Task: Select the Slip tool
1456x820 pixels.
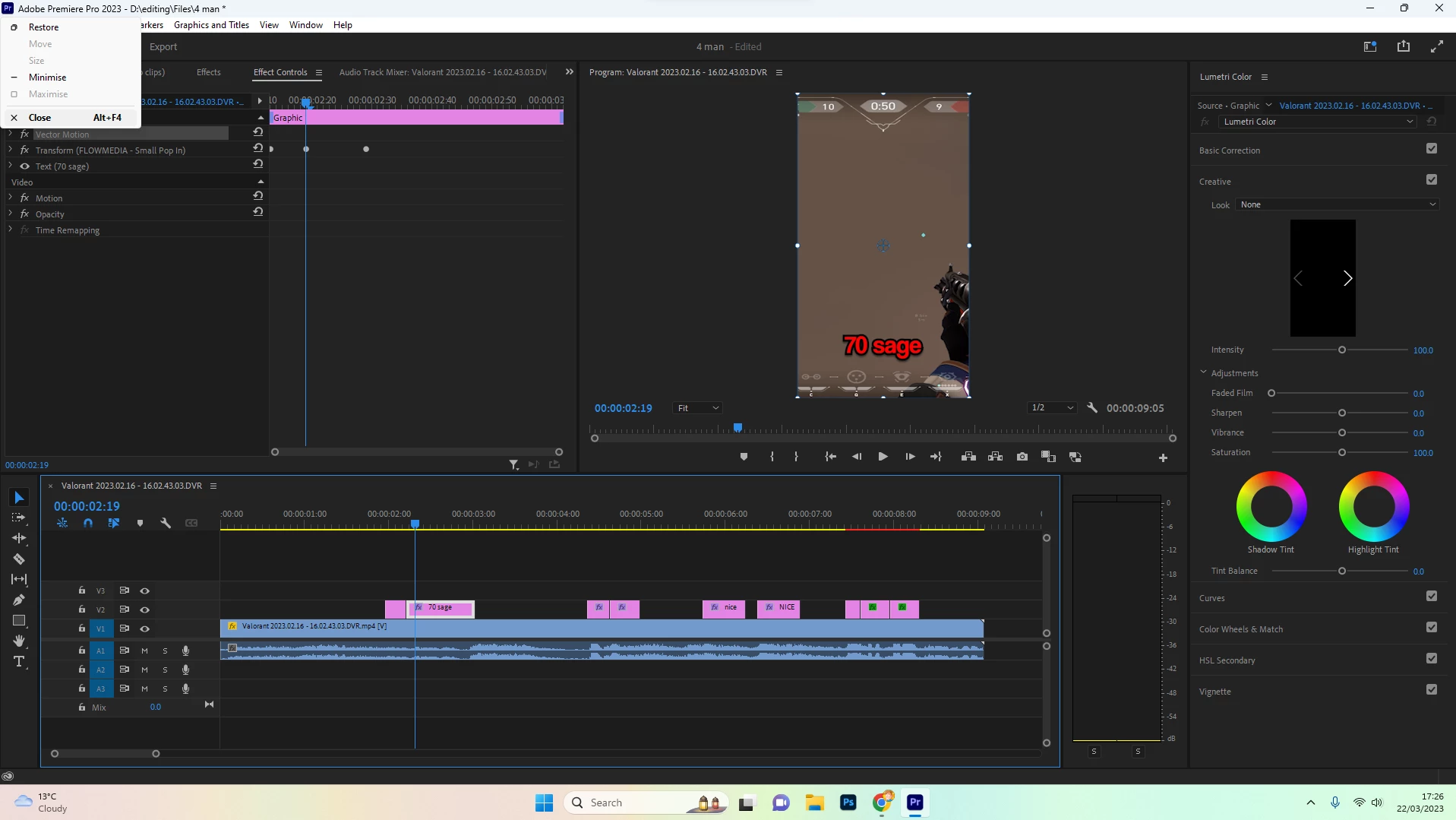Action: pyautogui.click(x=19, y=580)
